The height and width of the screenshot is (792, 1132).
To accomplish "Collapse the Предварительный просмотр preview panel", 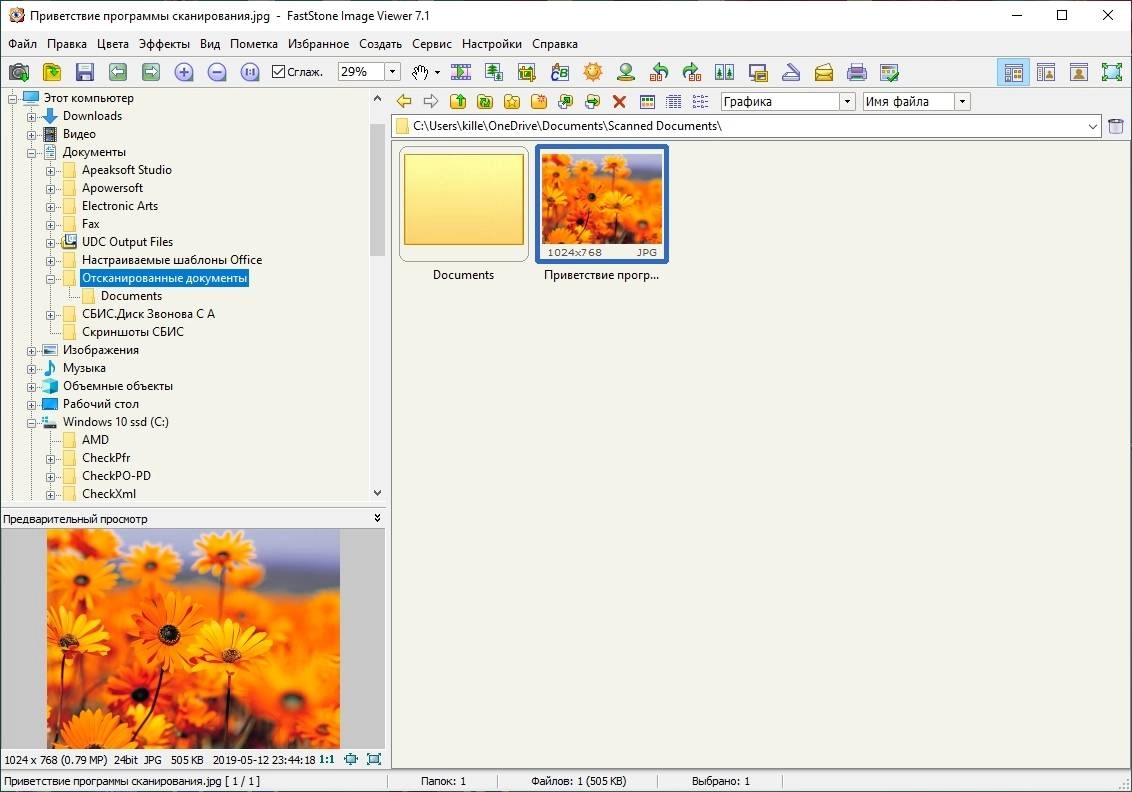I will point(377,518).
